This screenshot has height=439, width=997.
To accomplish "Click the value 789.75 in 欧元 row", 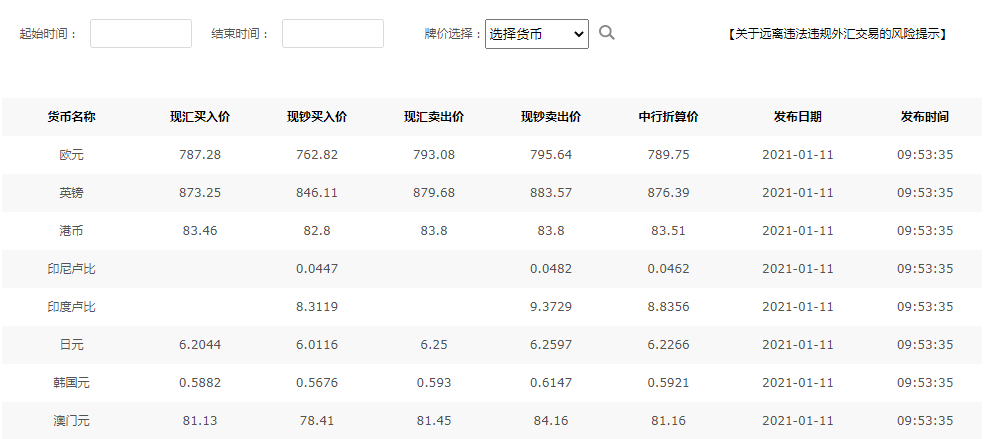I will point(668,155).
